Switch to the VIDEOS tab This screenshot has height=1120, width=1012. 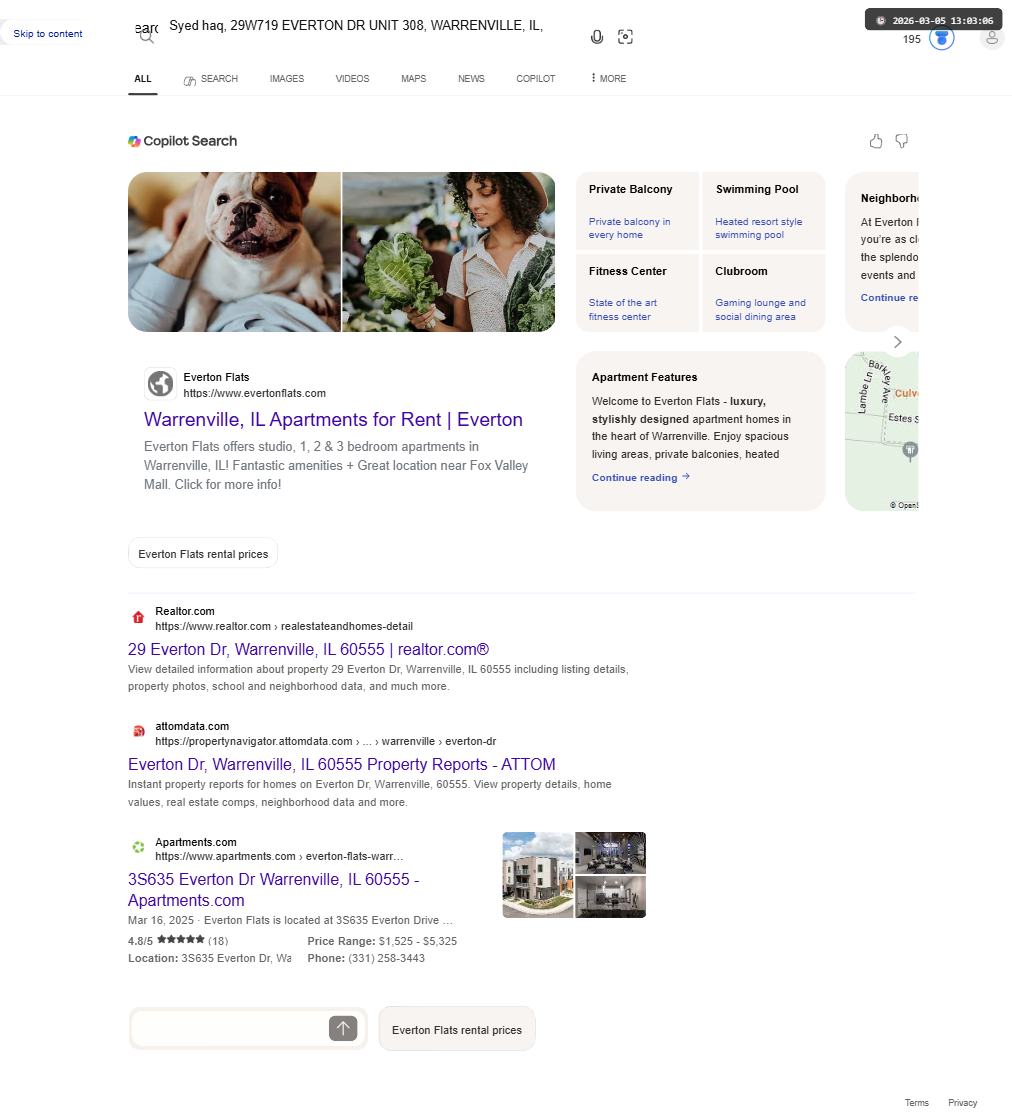pos(353,79)
